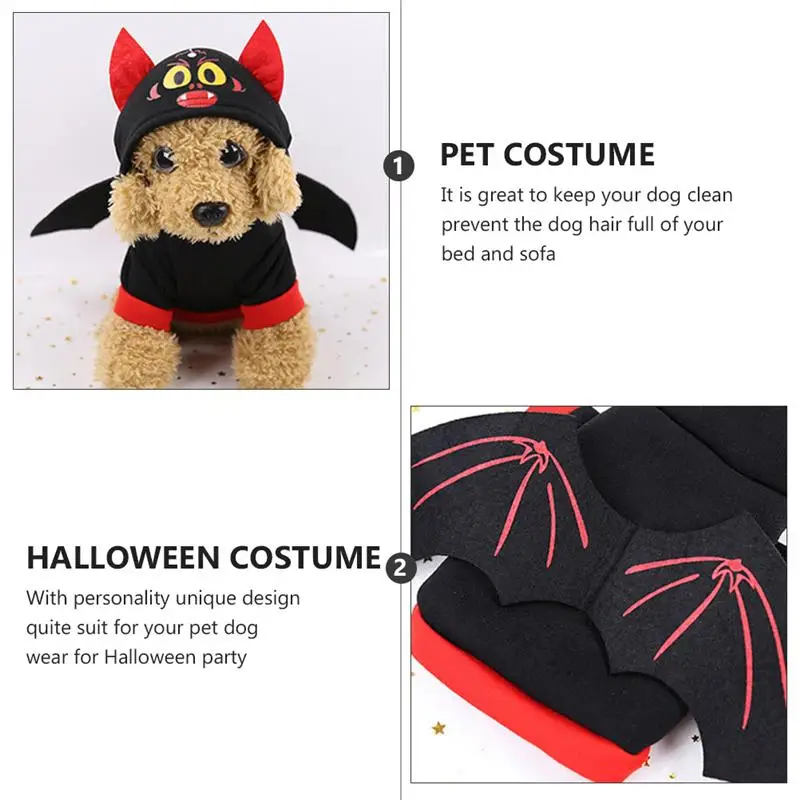Open the bat wings close-up photo
The height and width of the screenshot is (800, 800).
599,594
